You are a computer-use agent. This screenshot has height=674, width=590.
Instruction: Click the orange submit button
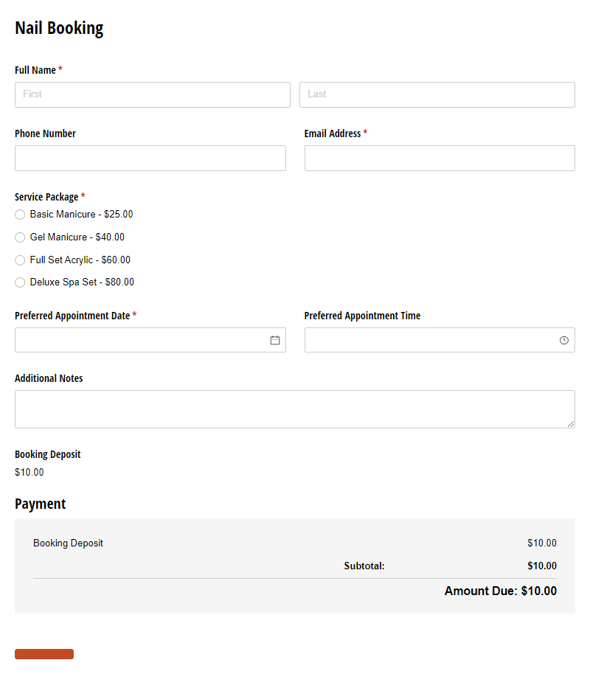44,654
